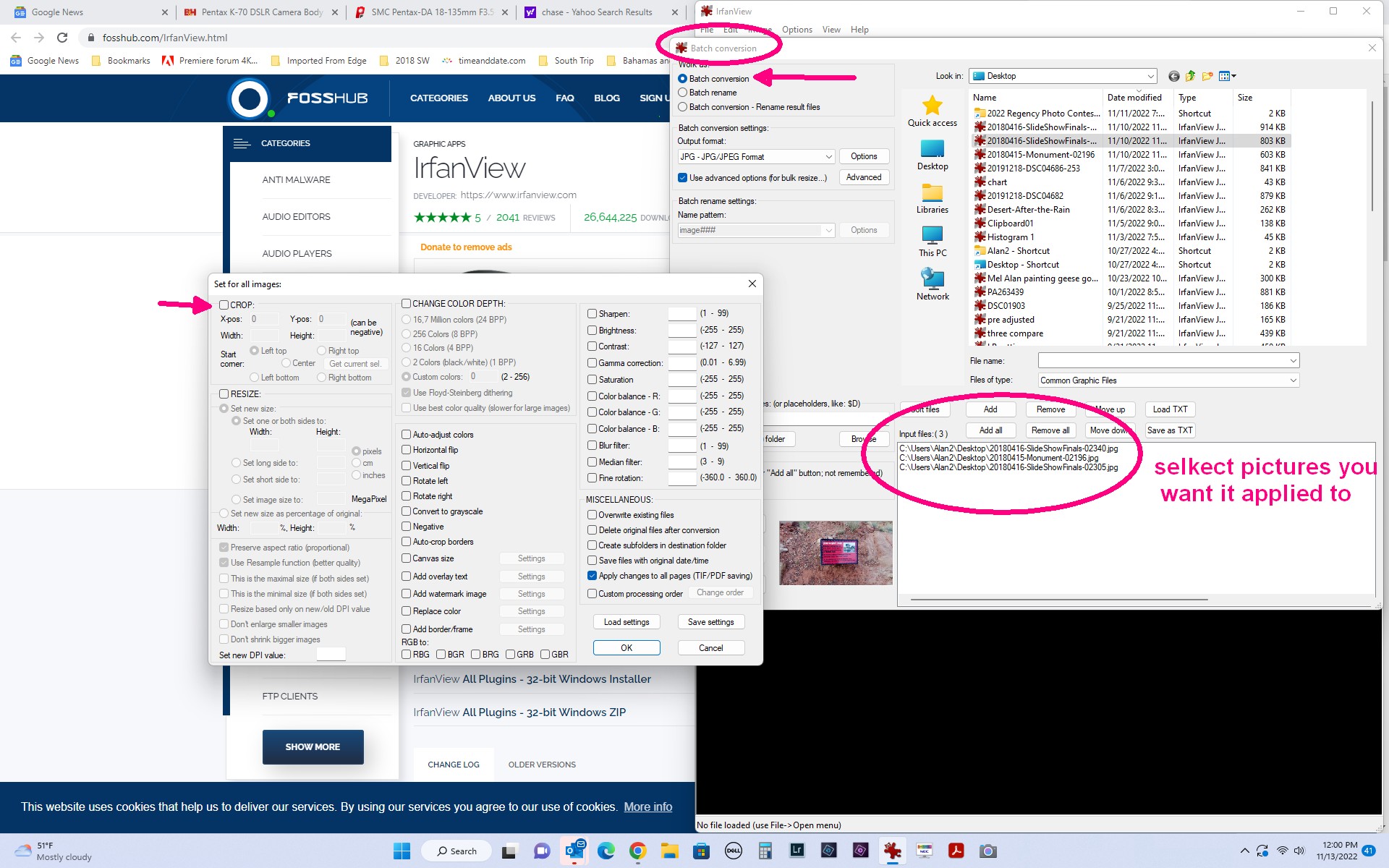Viewport: 1389px width, 868px height.
Task: Enable Convert to grayscale
Action: (407, 511)
